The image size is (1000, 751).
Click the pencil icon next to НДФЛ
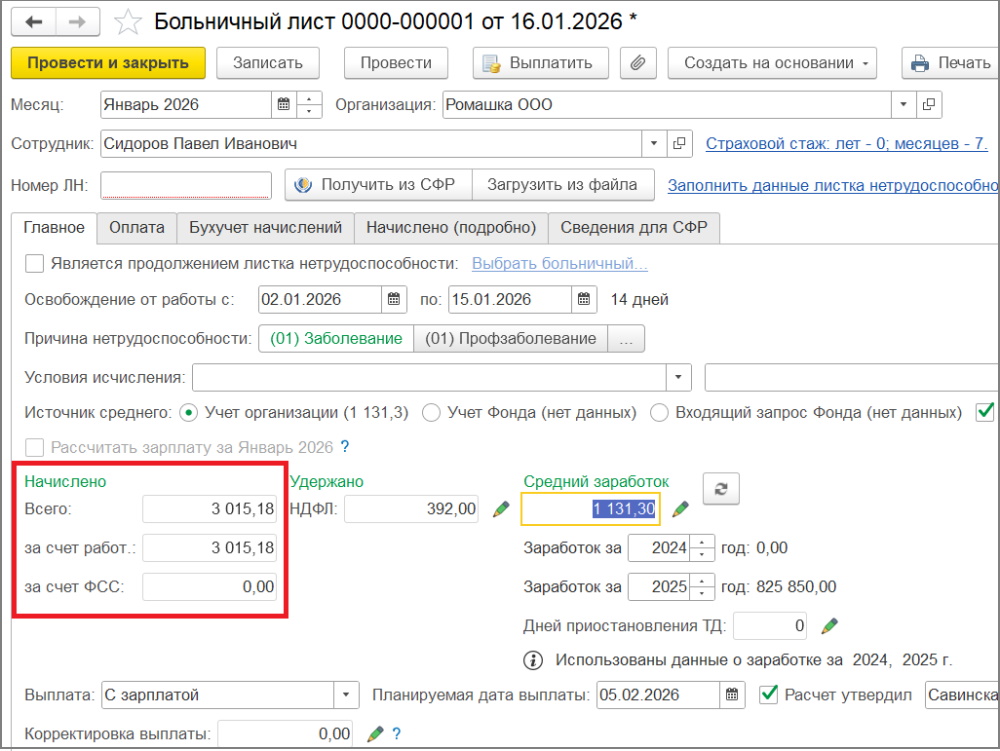tap(501, 509)
